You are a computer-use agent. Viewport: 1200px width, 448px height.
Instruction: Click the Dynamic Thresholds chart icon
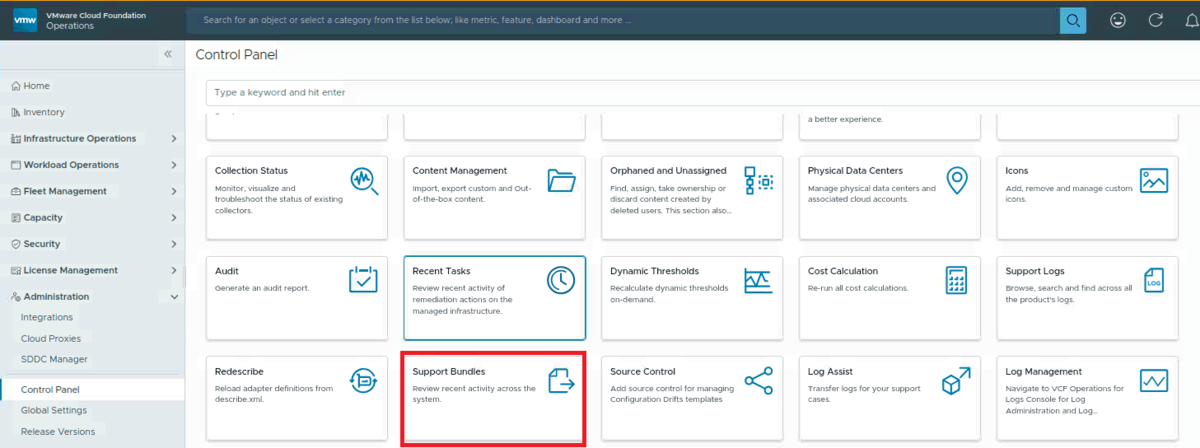[758, 280]
